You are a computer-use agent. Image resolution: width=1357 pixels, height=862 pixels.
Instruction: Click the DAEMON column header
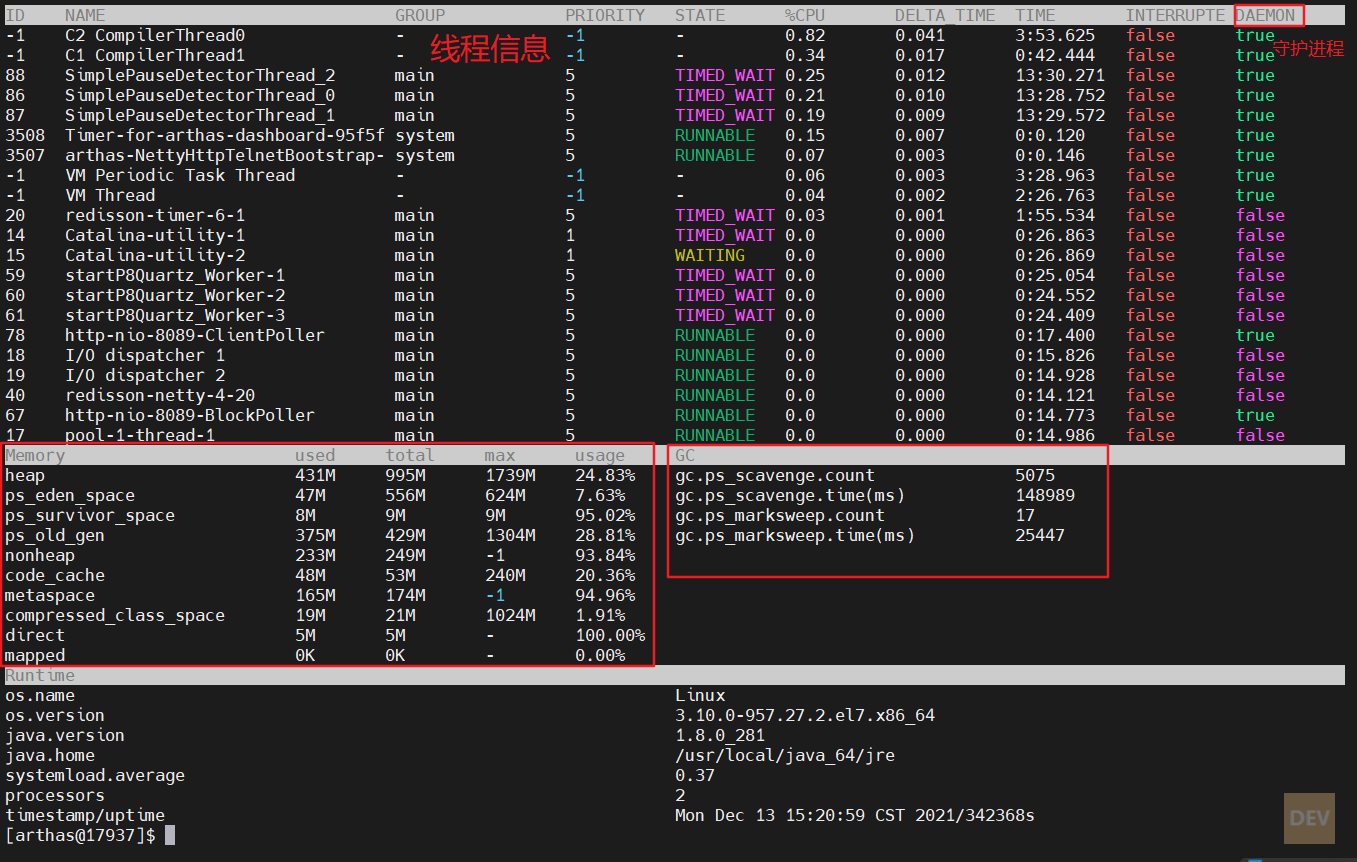tap(1266, 15)
